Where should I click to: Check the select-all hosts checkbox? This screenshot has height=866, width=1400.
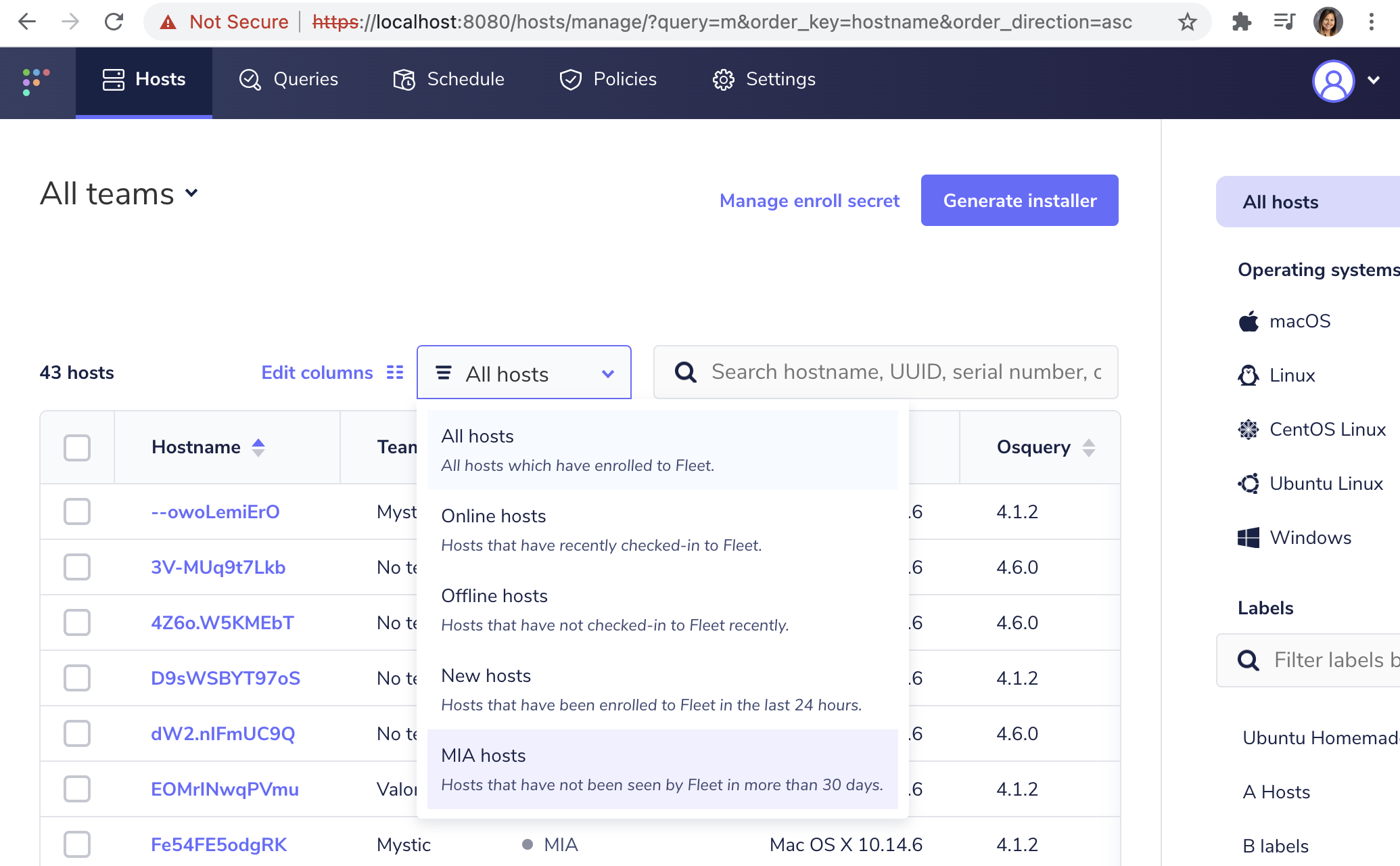pyautogui.click(x=76, y=447)
